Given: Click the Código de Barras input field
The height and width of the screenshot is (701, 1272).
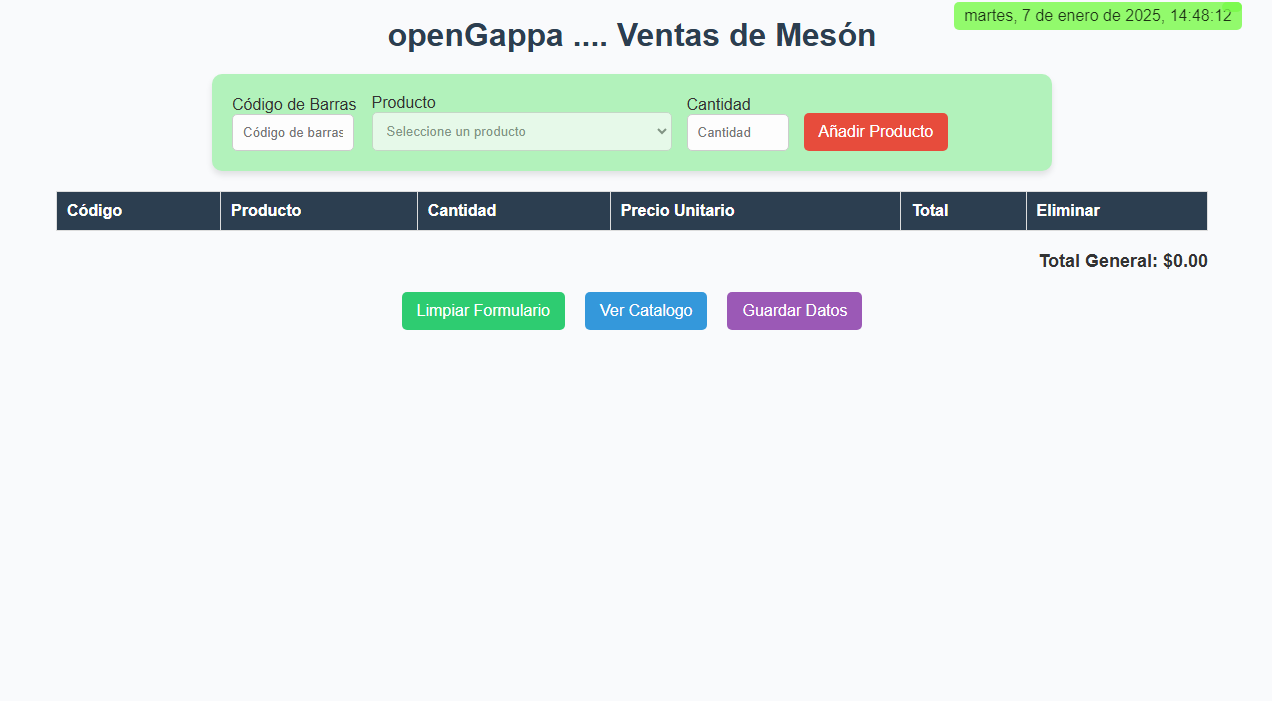Looking at the screenshot, I should [292, 131].
